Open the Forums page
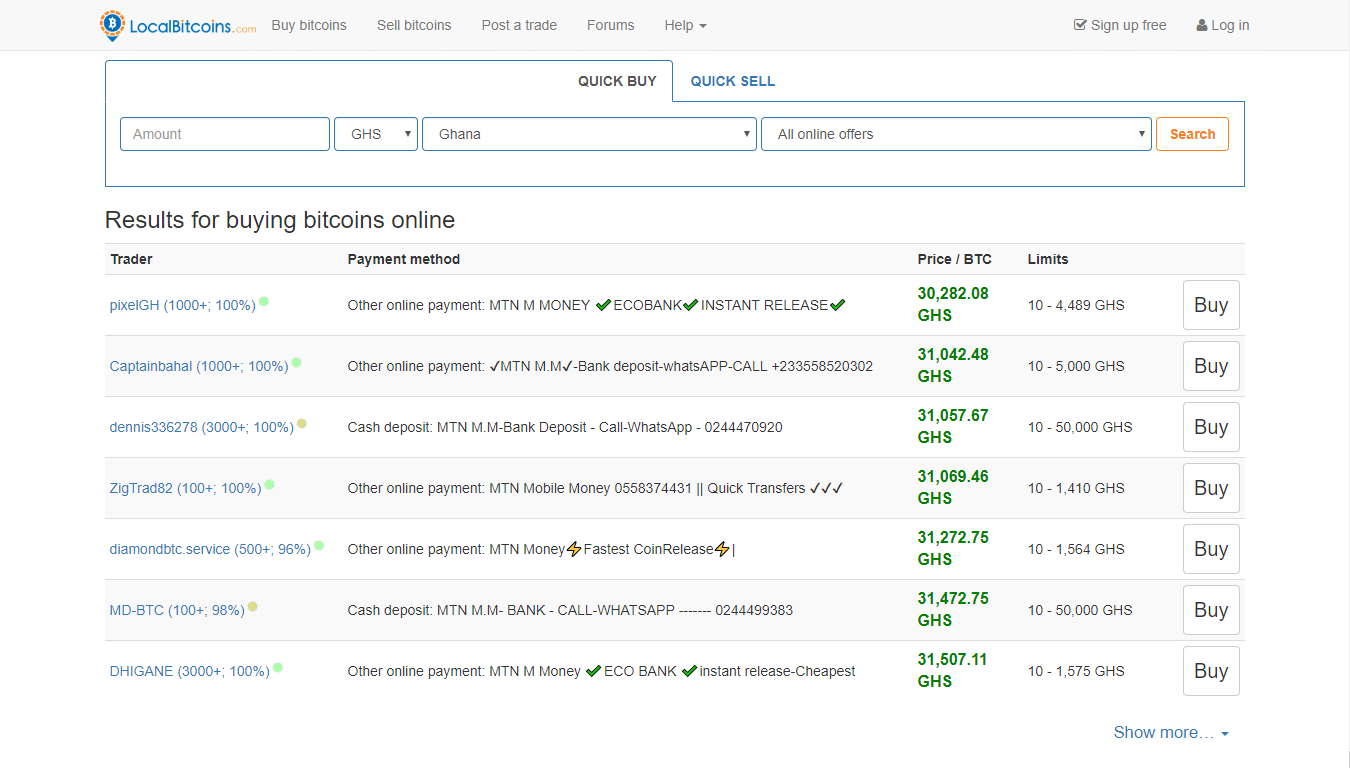The height and width of the screenshot is (768, 1350). point(610,25)
